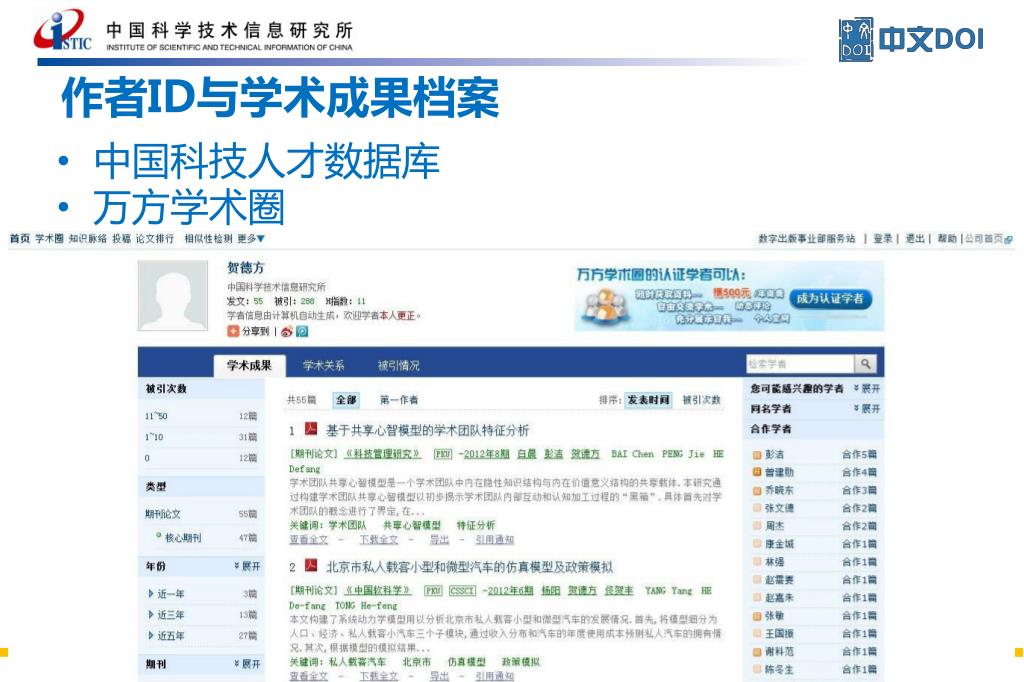Click the 成为认证学者 button
The width and height of the screenshot is (1024, 682).
(830, 299)
